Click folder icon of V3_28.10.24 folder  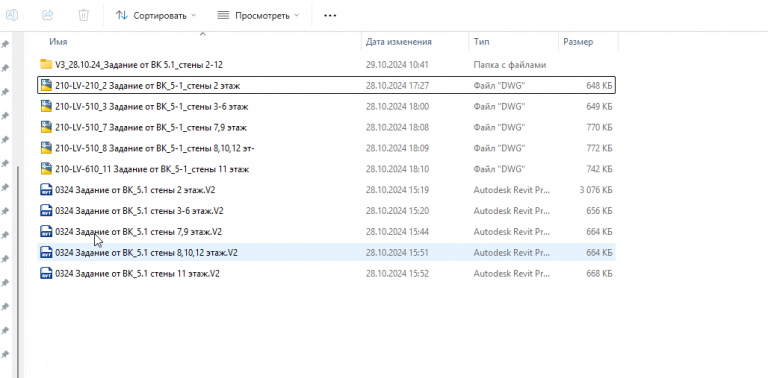pyautogui.click(x=46, y=64)
